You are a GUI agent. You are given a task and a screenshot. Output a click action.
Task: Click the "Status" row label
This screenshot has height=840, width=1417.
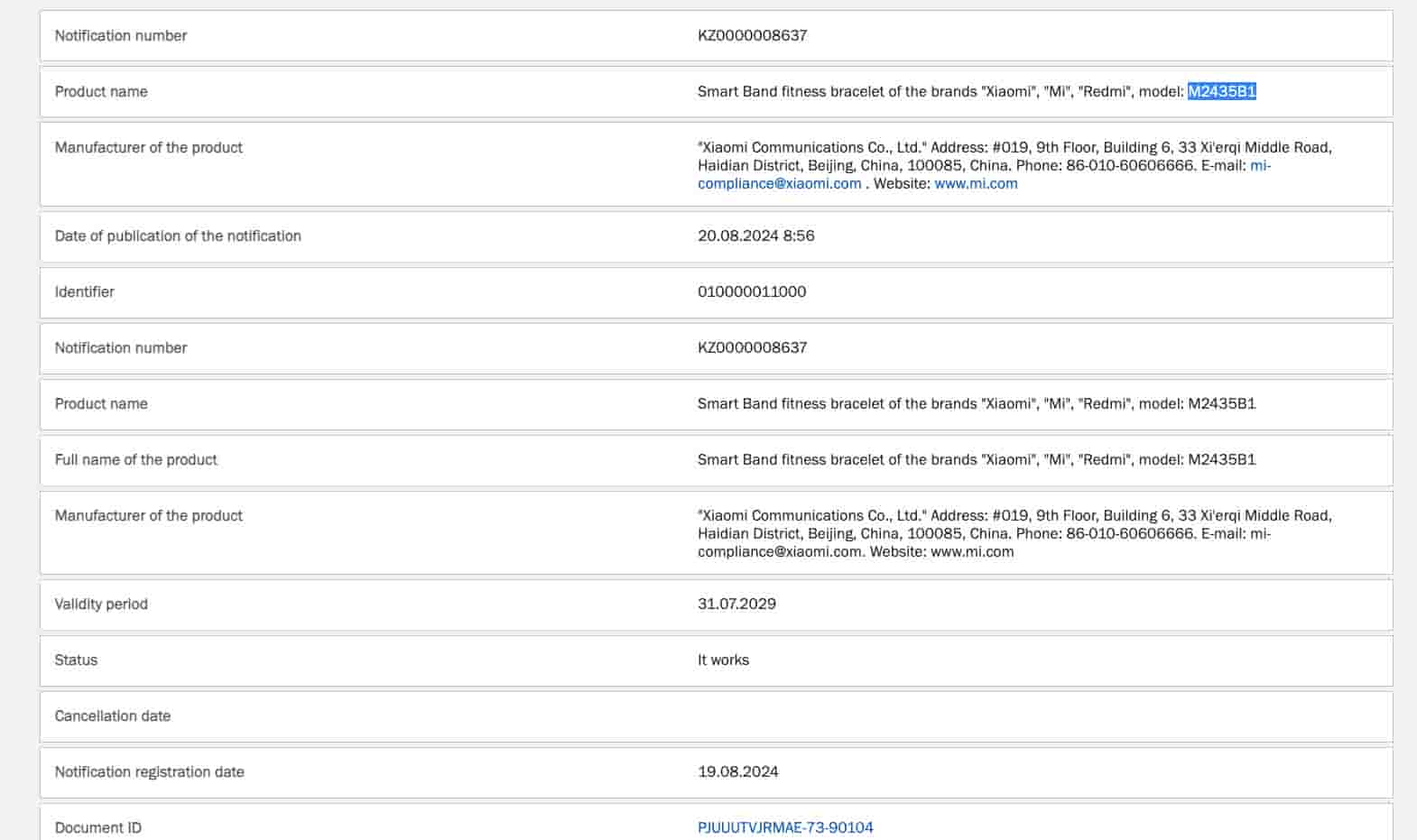pos(76,660)
